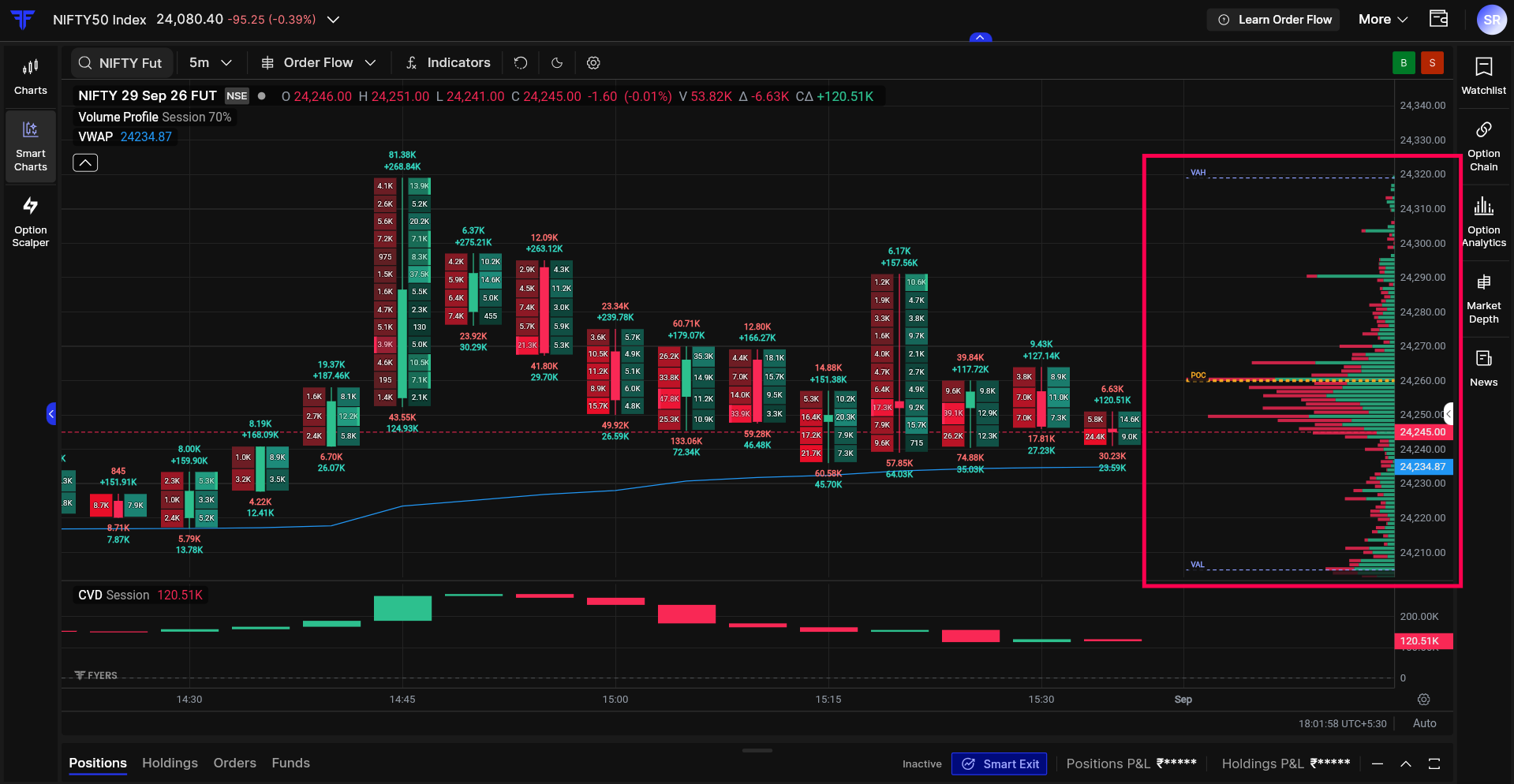Image resolution: width=1514 pixels, height=784 pixels.
Task: Open the 5m timeframe dropdown
Action: coord(211,63)
